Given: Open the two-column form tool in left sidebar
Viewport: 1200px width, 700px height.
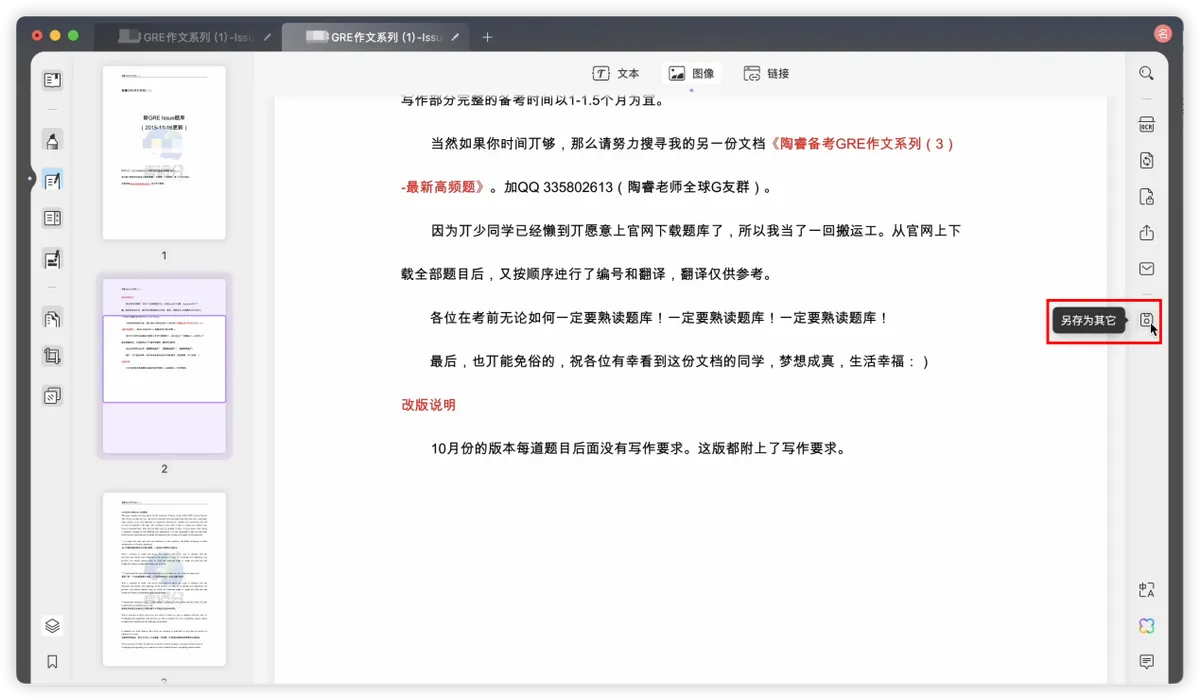Looking at the screenshot, I should [52, 218].
